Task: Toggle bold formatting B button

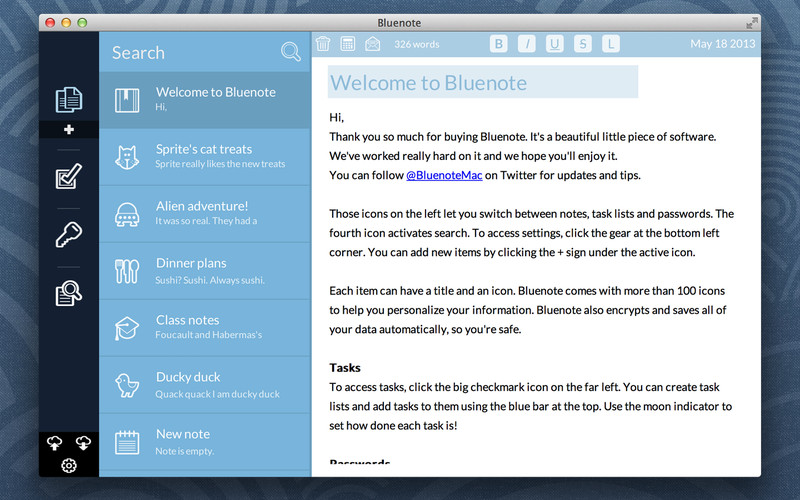Action: (x=498, y=44)
